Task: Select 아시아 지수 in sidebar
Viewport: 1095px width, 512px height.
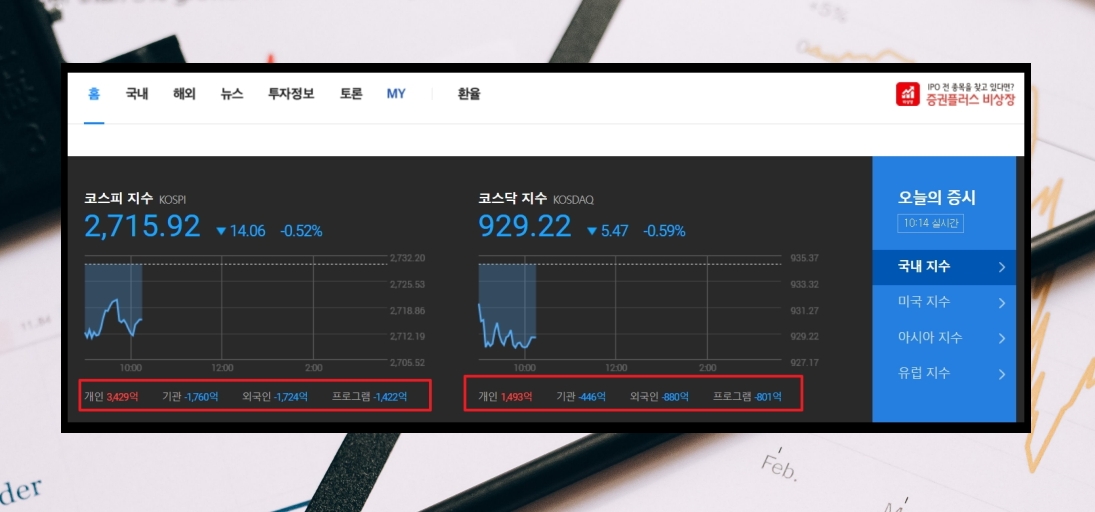Action: point(943,338)
